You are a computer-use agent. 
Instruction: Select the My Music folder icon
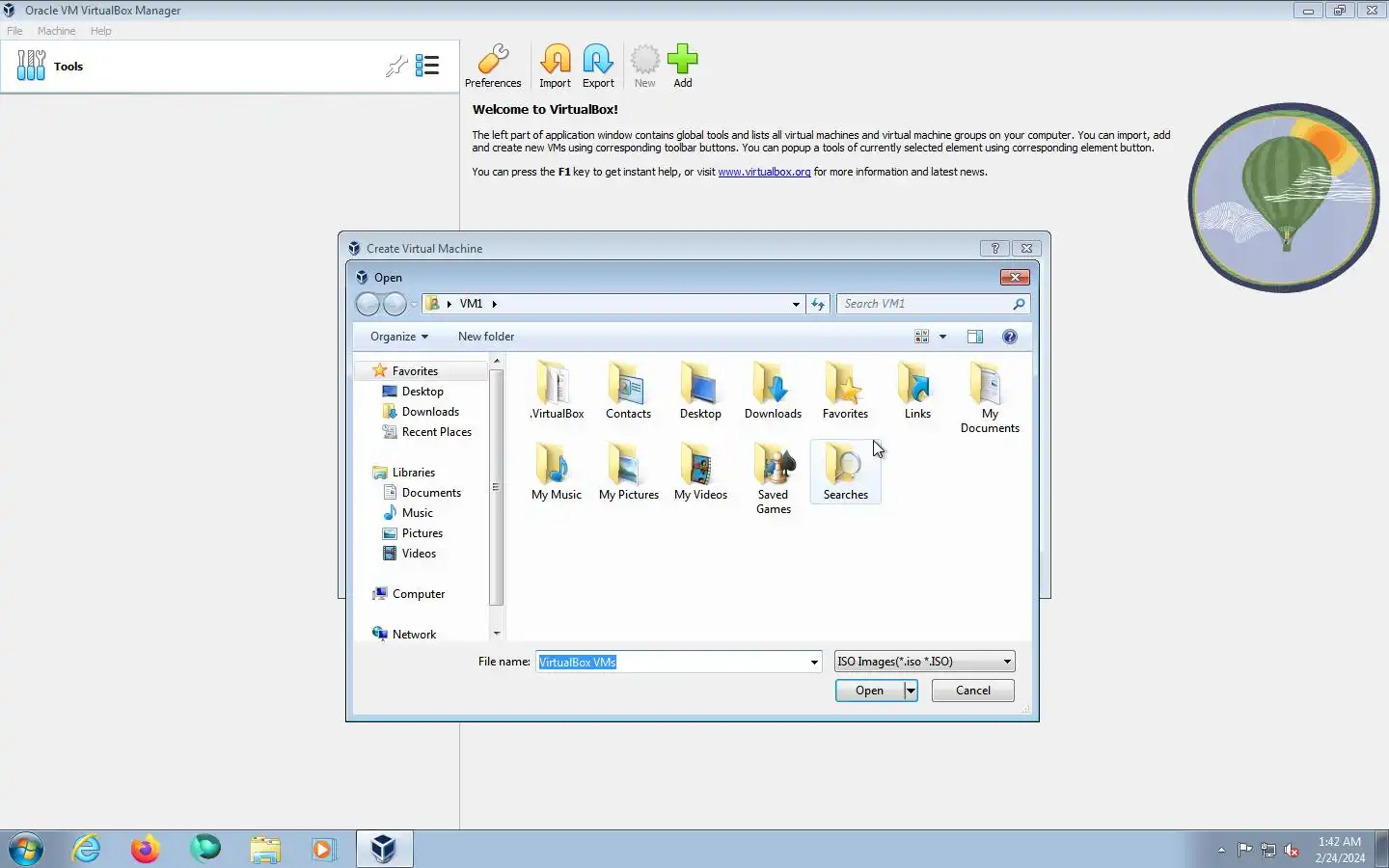(557, 471)
